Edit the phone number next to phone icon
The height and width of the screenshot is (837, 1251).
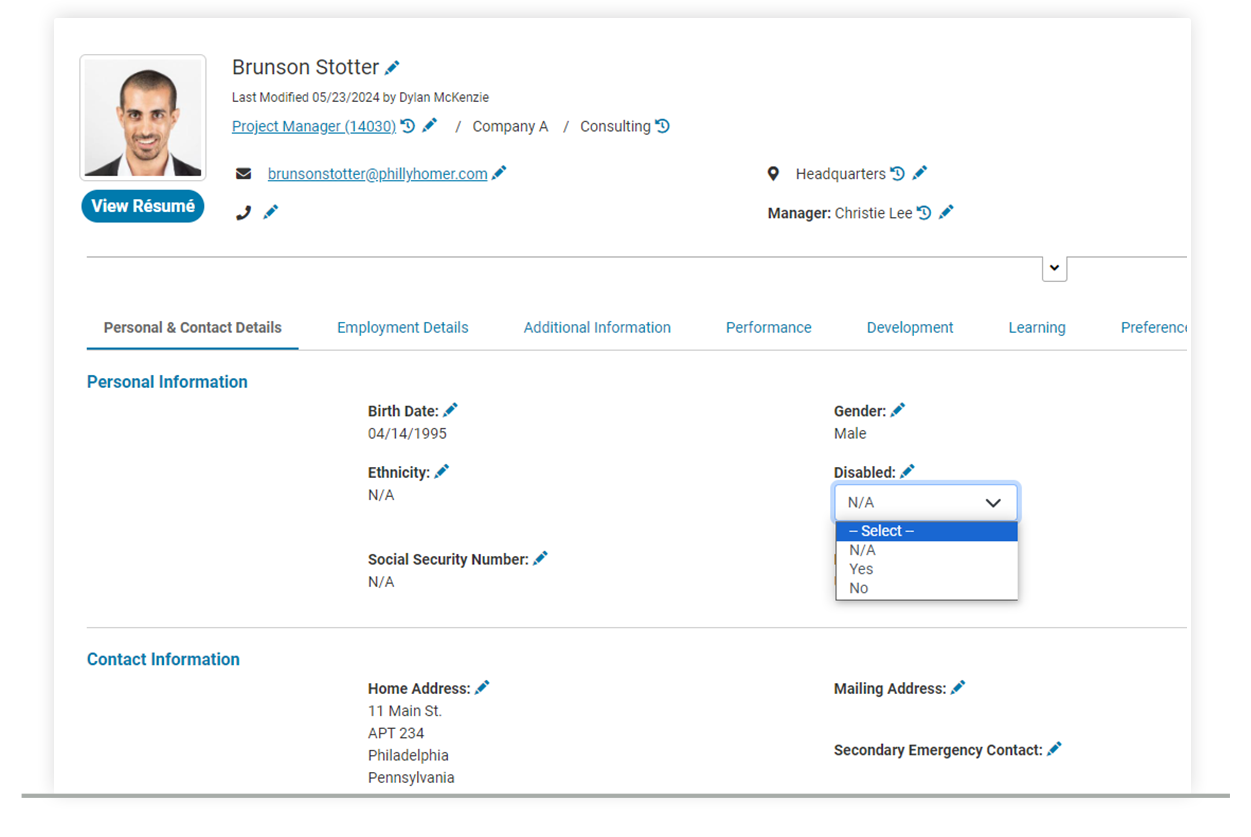pyautogui.click(x=270, y=211)
